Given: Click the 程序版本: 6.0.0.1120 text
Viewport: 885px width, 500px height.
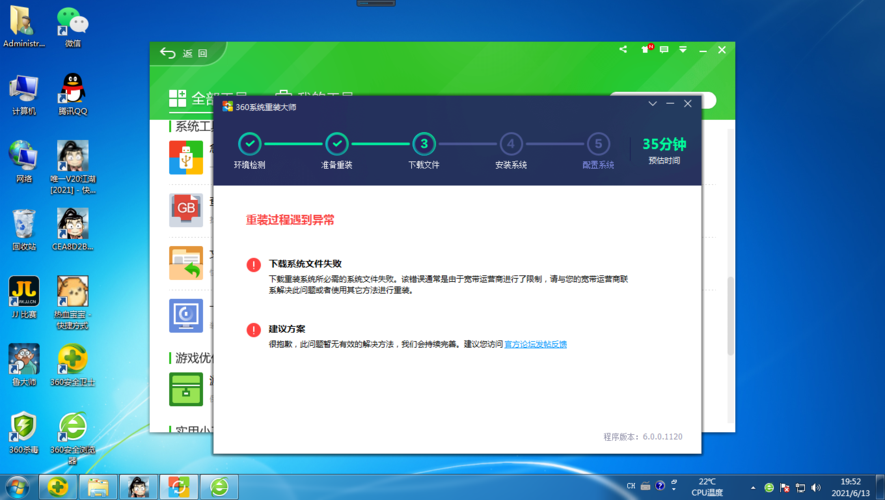Looking at the screenshot, I should [x=643, y=437].
